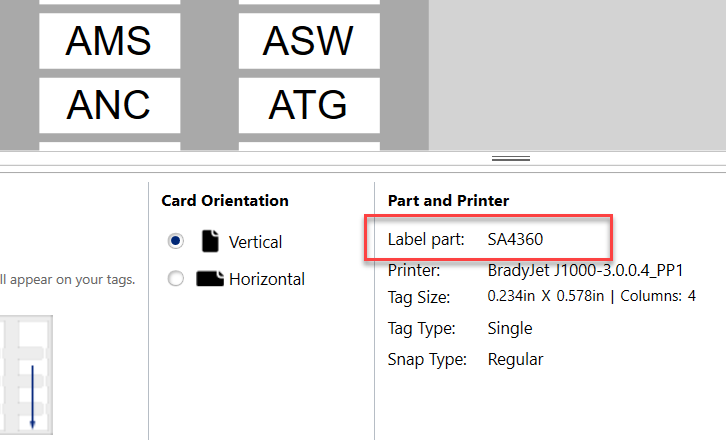726x440 pixels.
Task: Select the Vertical orientation radio button
Action: [x=176, y=241]
